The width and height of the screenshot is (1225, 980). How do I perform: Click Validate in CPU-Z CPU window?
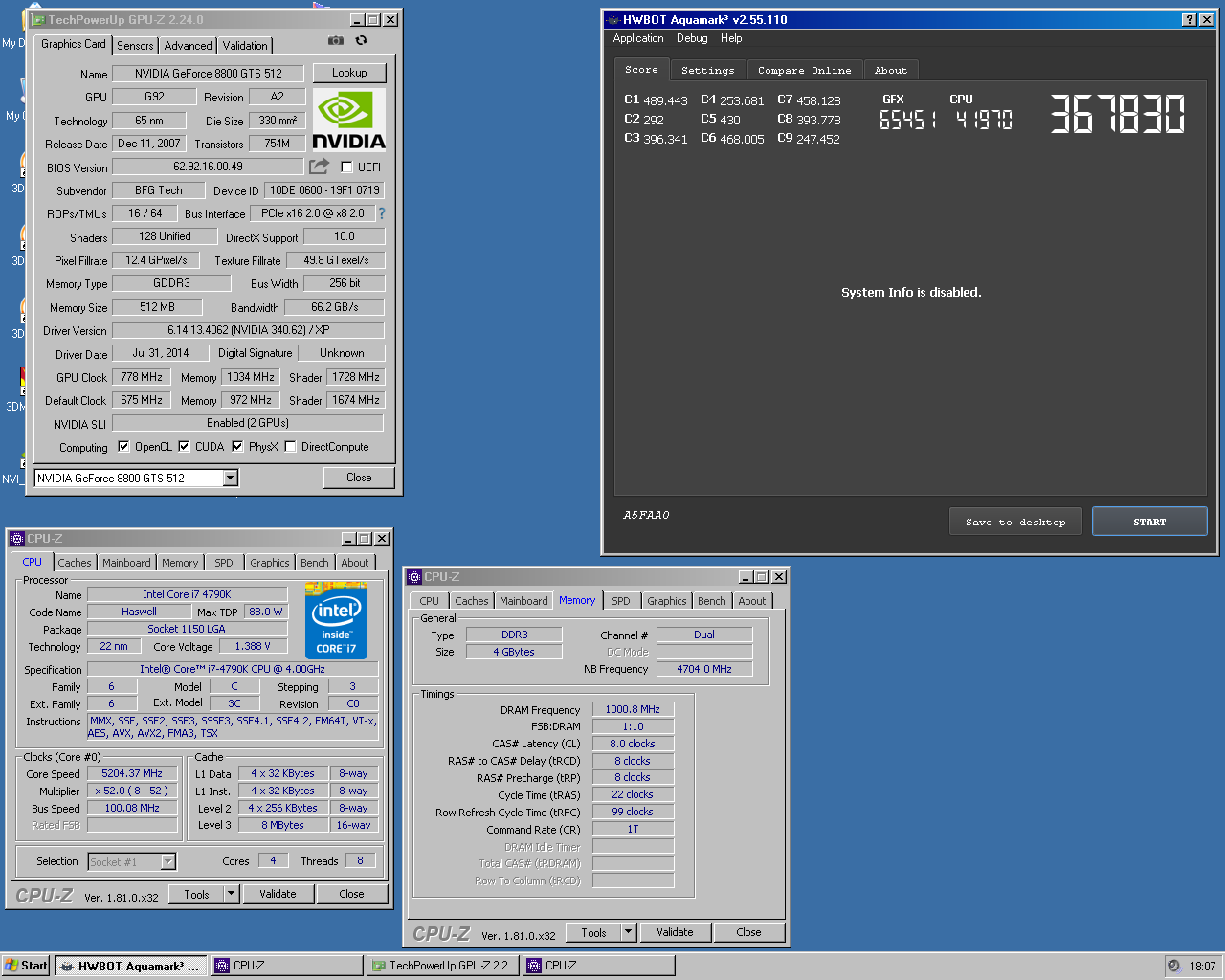278,894
